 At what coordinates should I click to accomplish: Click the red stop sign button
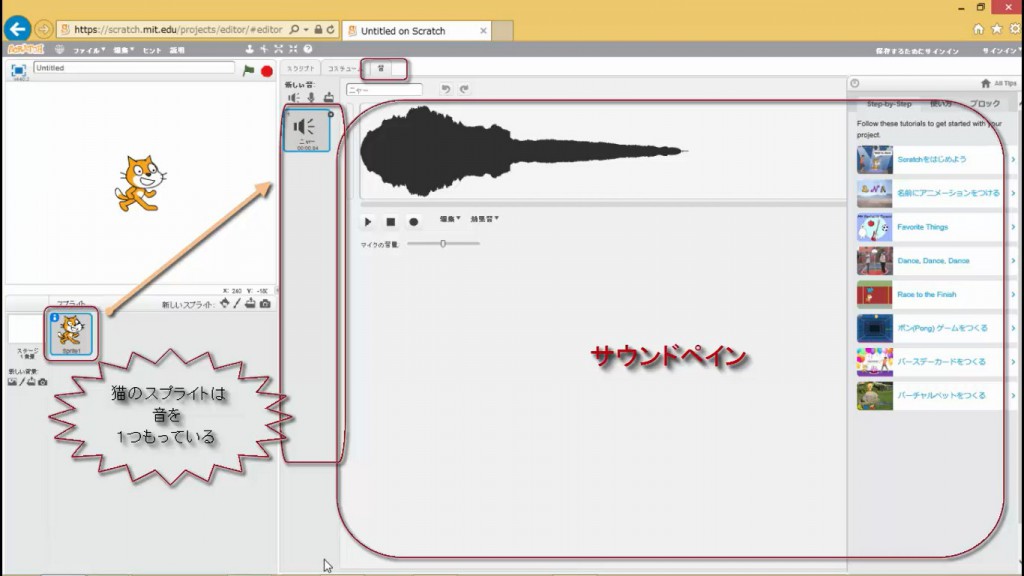click(266, 71)
